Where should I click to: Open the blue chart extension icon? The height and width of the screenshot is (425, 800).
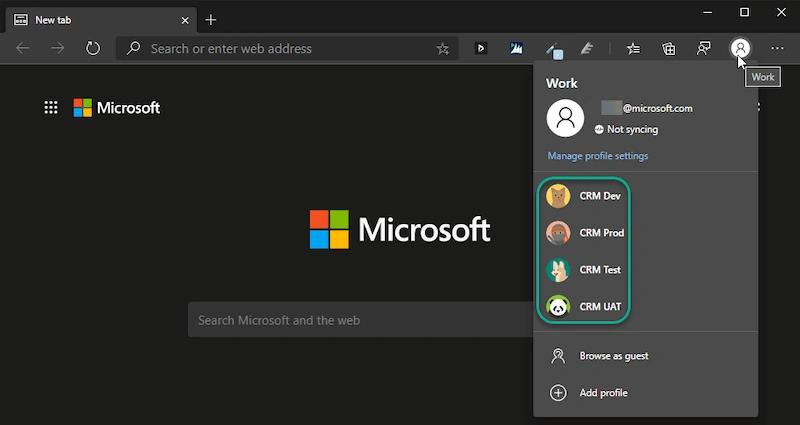(516, 48)
